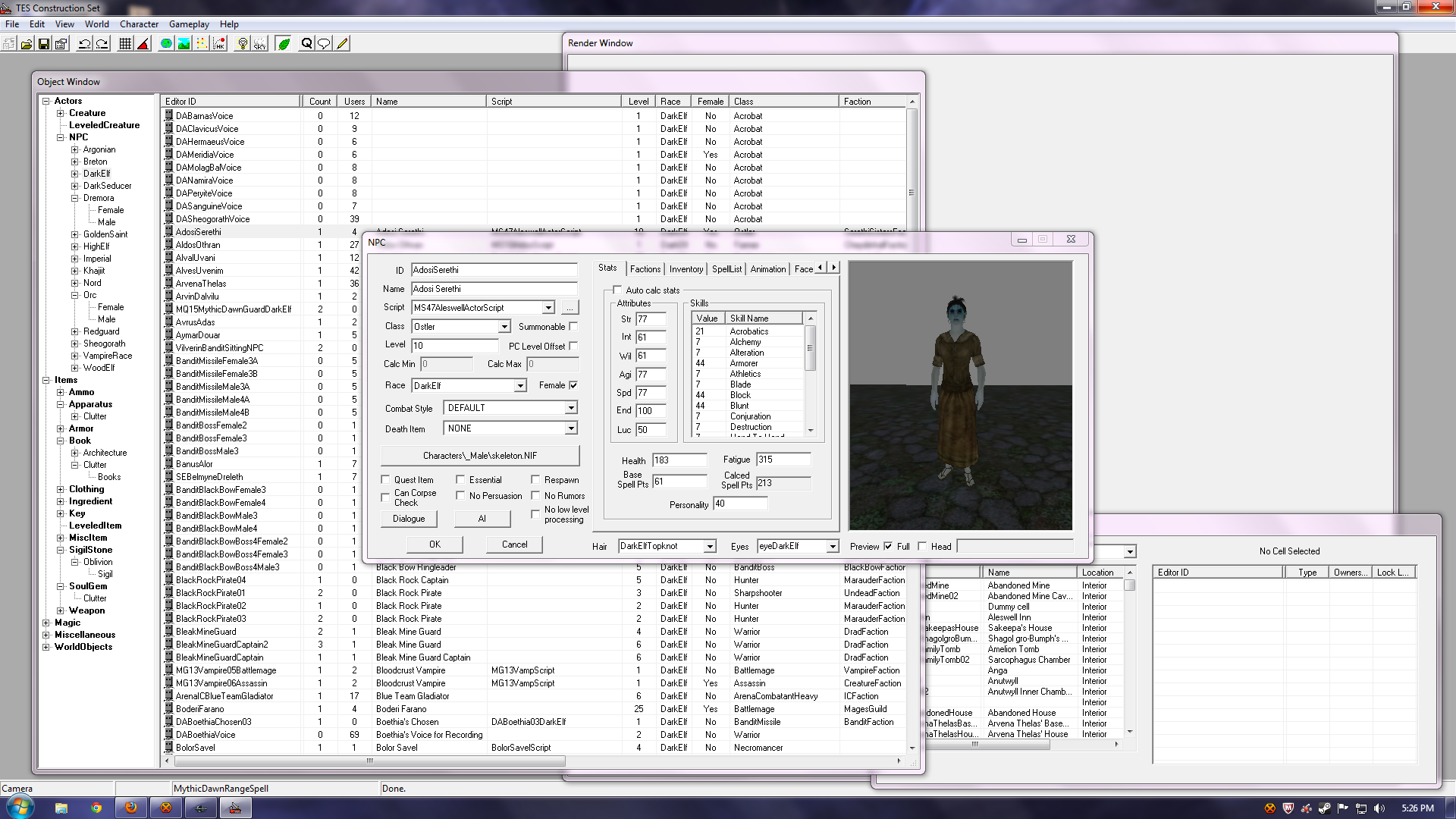
Task: Open the Death Item NONE dropdown
Action: coord(571,428)
